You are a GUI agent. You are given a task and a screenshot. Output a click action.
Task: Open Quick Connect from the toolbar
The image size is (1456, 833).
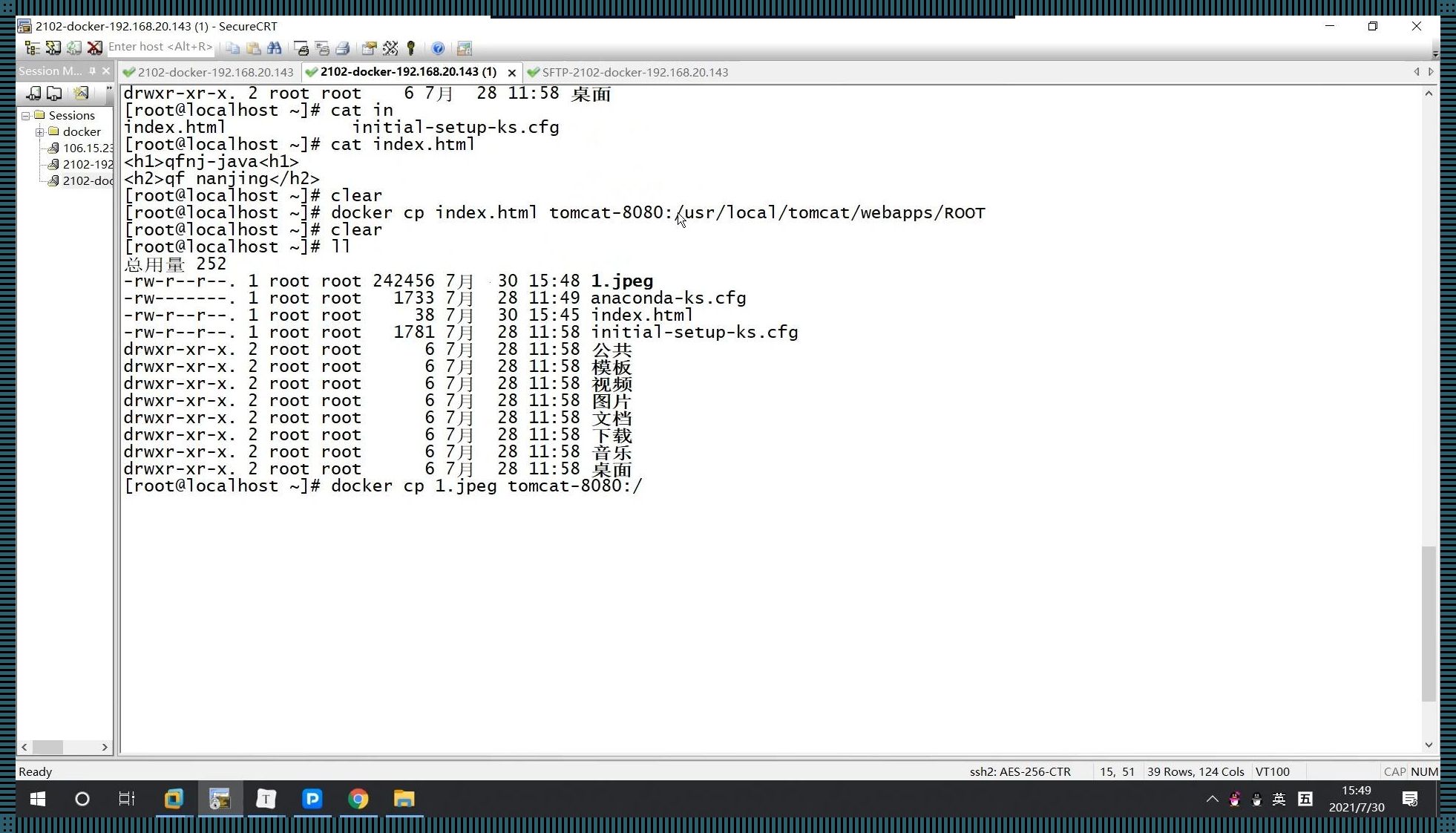tap(53, 48)
